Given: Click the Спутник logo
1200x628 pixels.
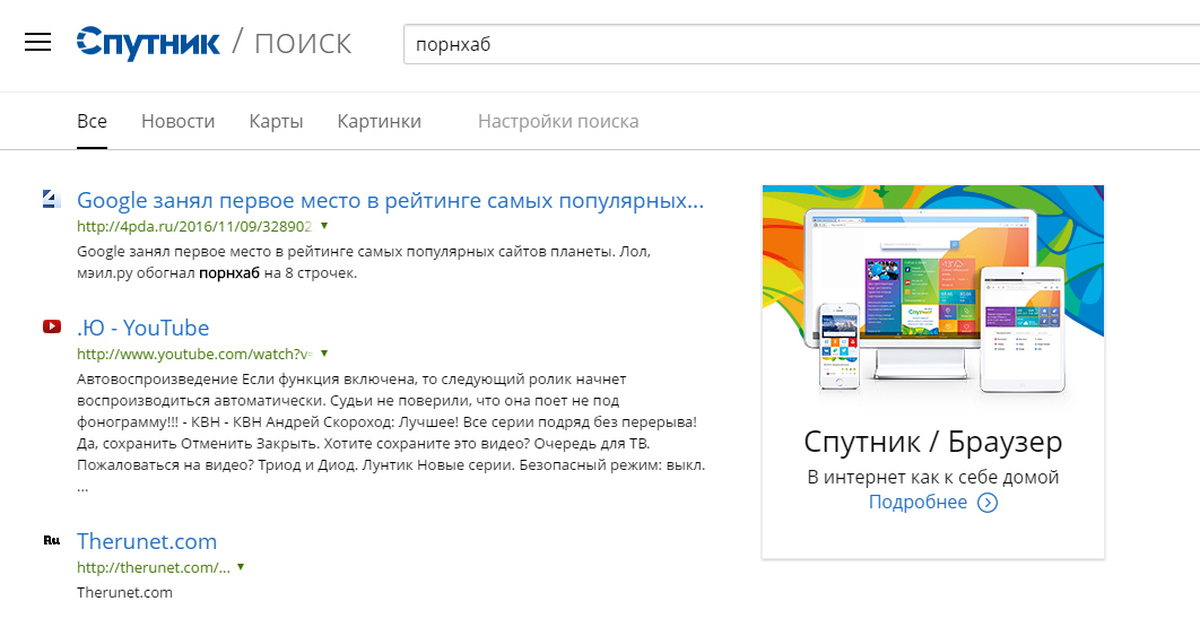Looking at the screenshot, I should coord(148,43).
